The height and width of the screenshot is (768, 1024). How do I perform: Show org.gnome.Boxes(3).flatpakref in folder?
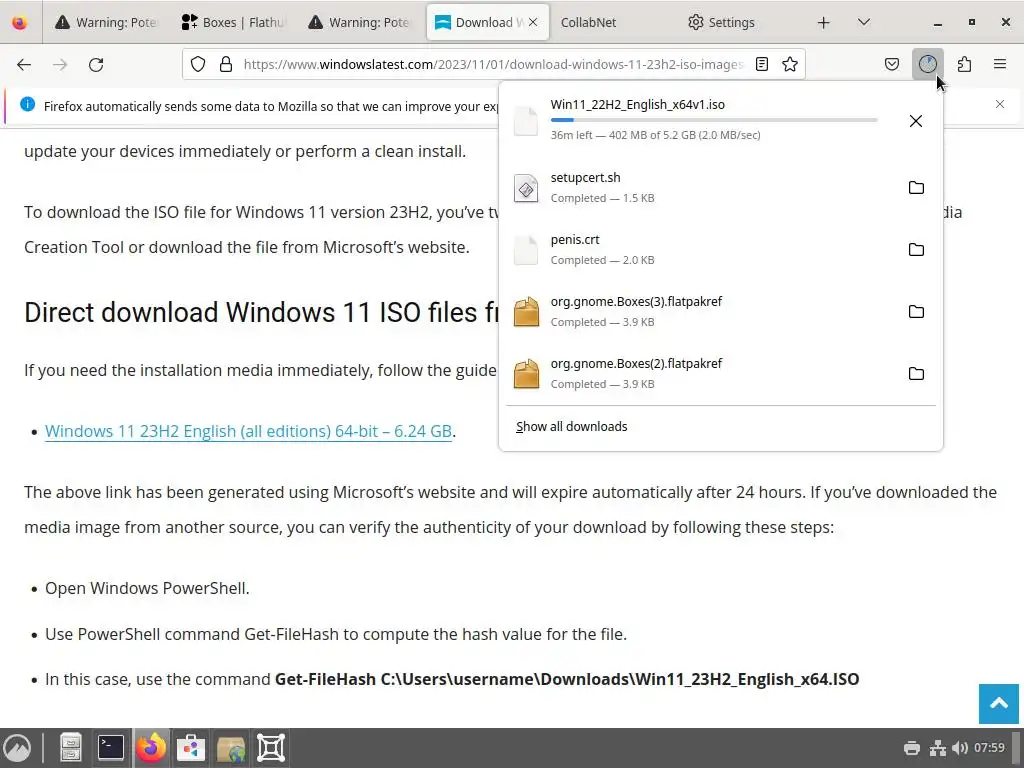(916, 312)
